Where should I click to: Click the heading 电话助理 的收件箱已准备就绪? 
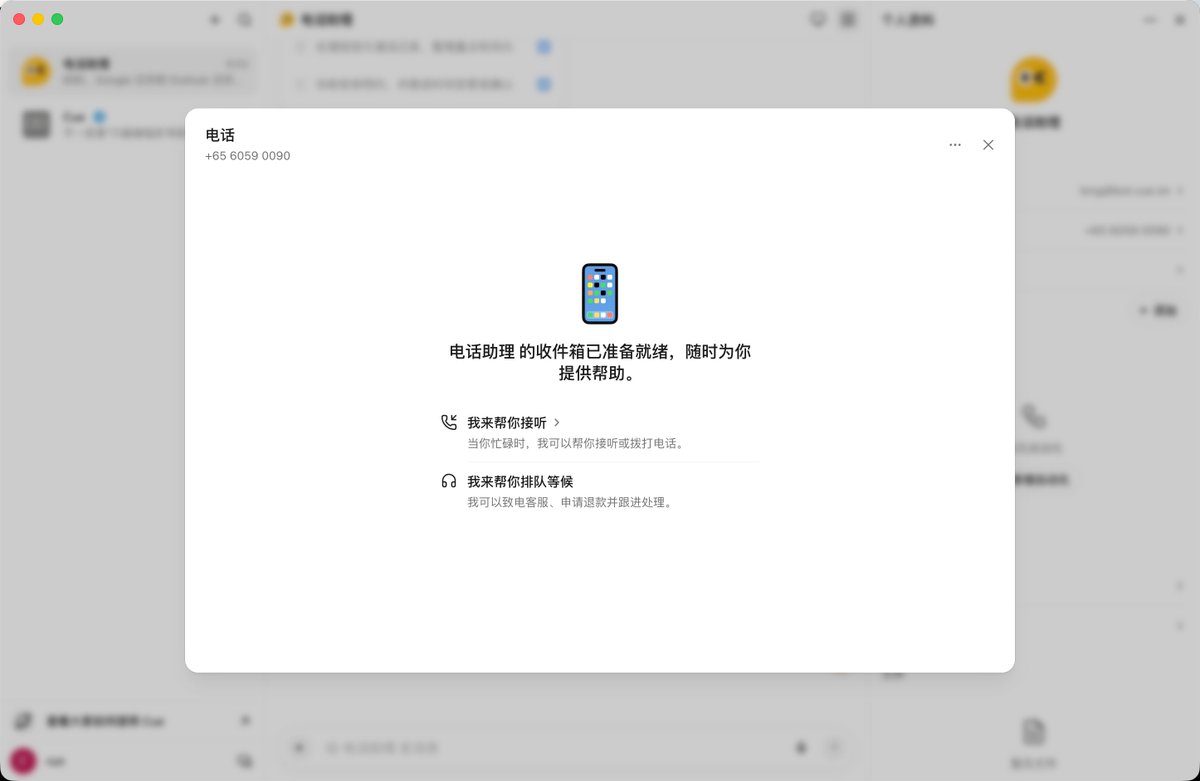[x=600, y=362]
